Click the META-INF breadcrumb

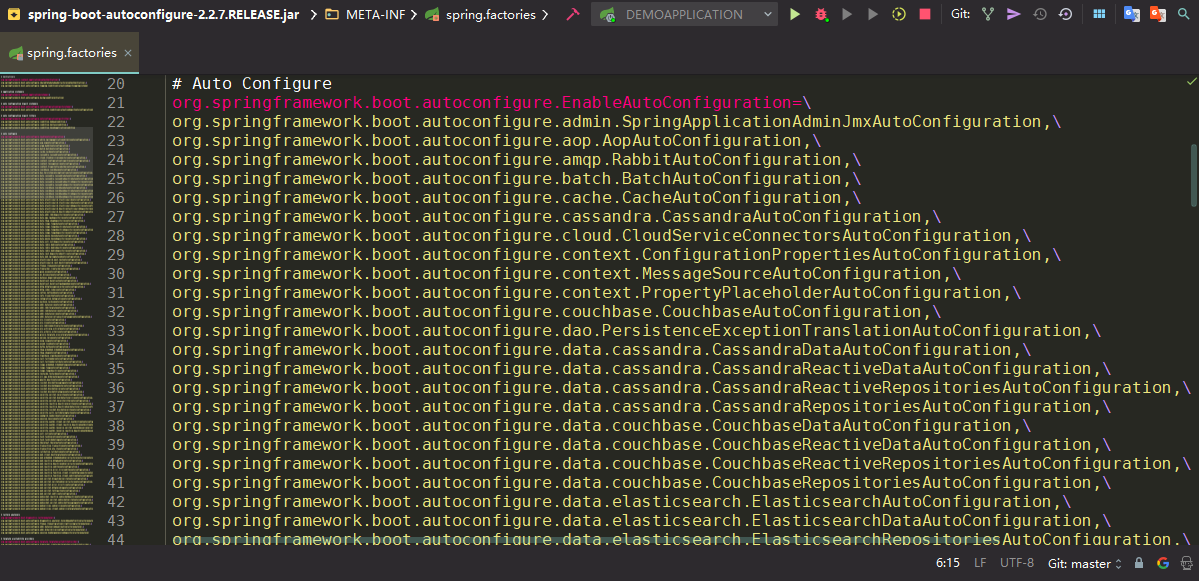(366, 15)
